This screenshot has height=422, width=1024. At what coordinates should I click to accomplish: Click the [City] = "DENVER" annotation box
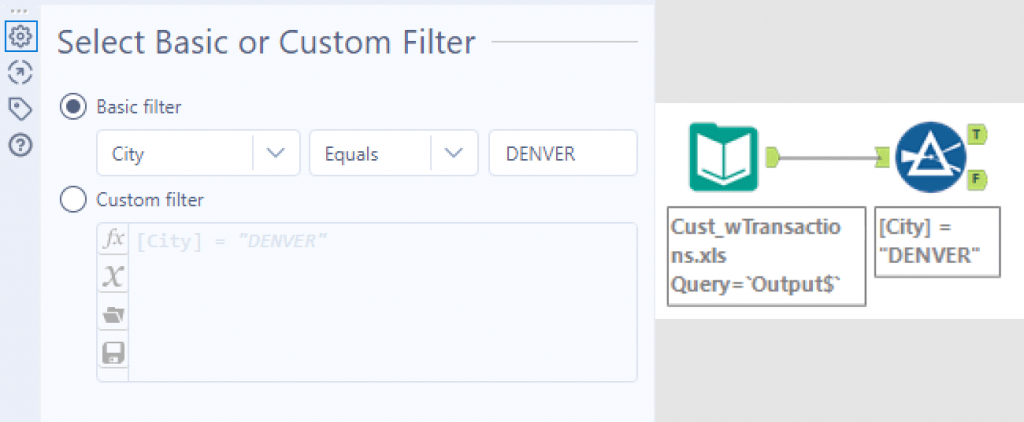(x=937, y=243)
